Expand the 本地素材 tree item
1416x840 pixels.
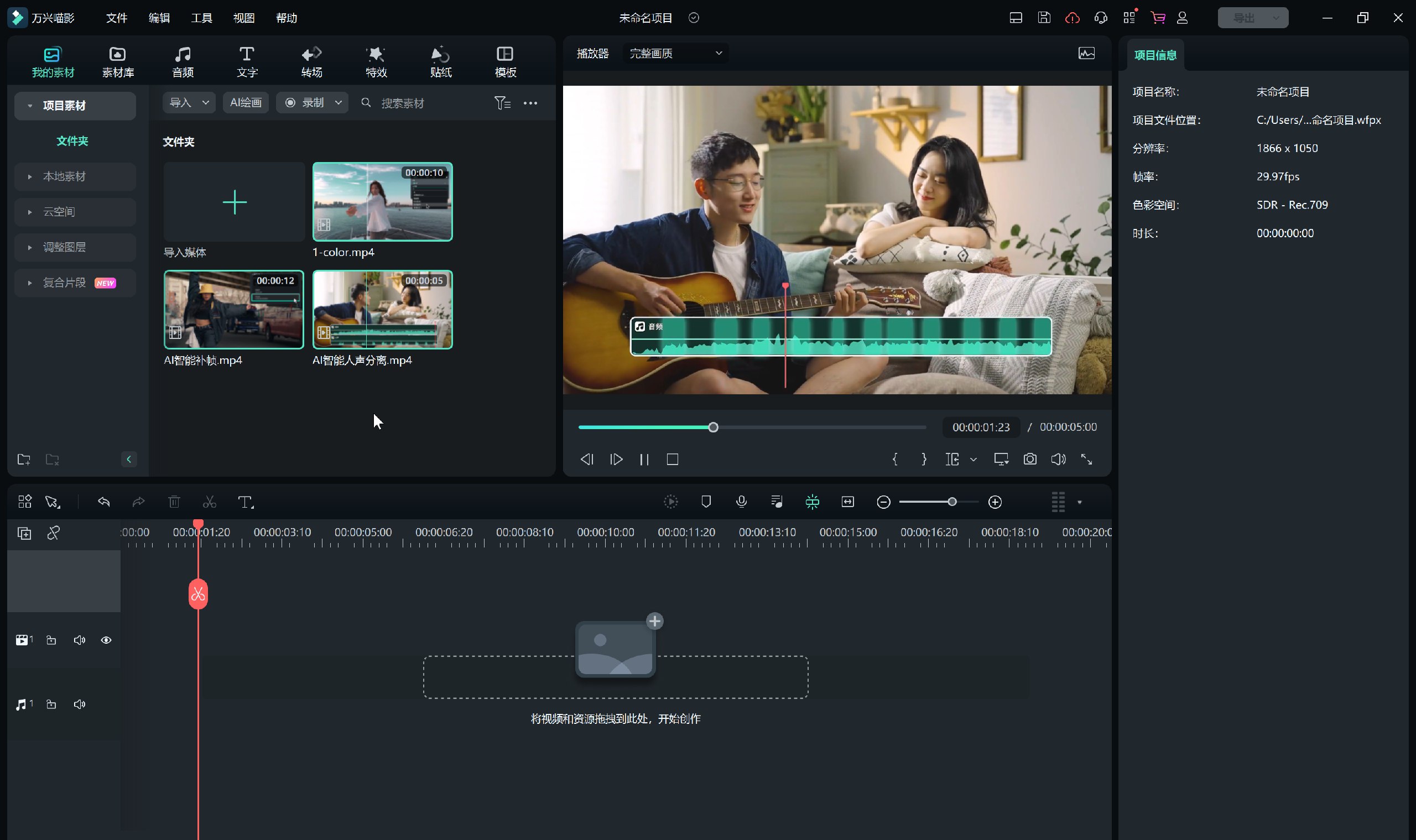(x=29, y=176)
